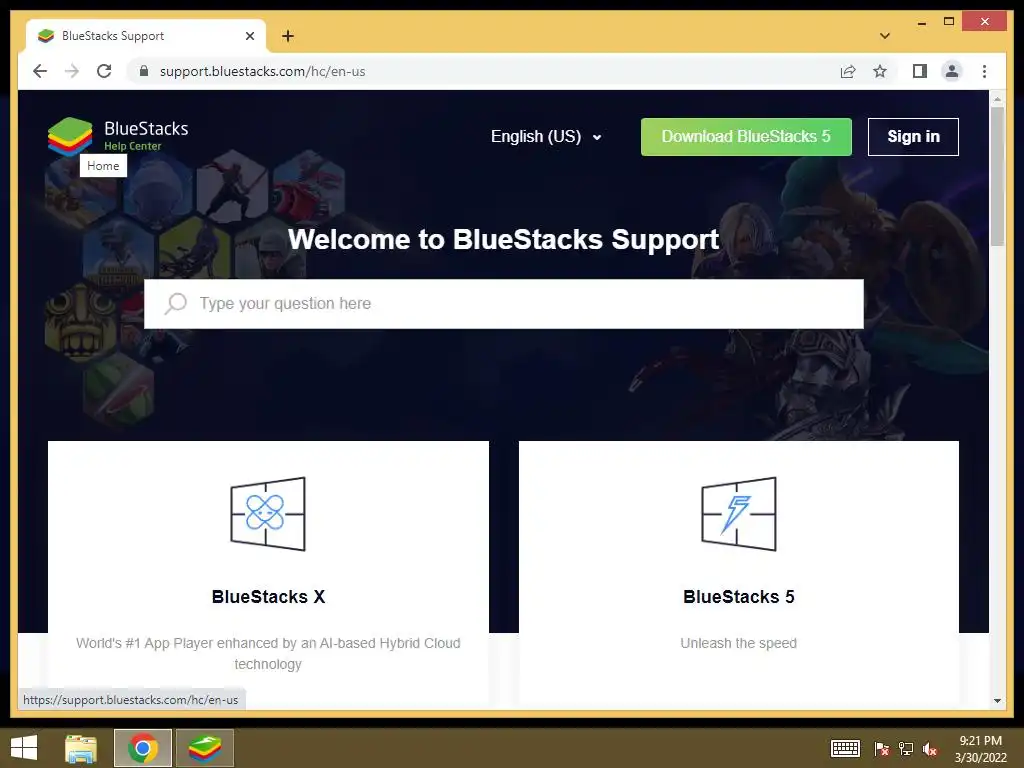Open the Chrome profile avatar
This screenshot has height=768, width=1024.
[952, 71]
